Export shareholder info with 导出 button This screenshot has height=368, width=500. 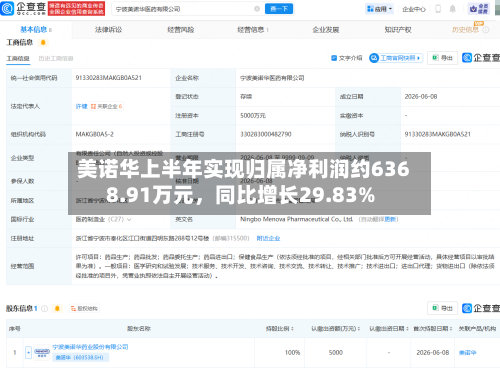(443, 308)
